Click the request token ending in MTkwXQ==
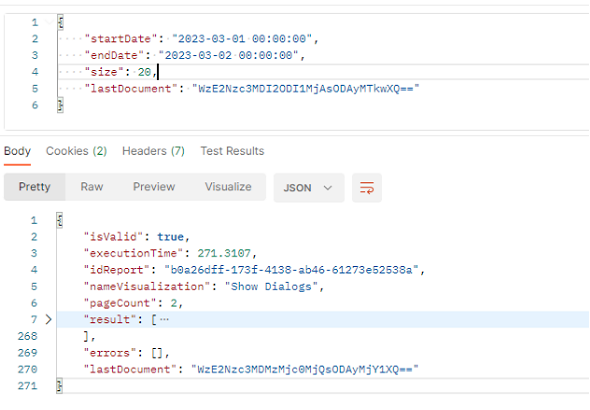This screenshot has height=410, width=590. (x=306, y=89)
